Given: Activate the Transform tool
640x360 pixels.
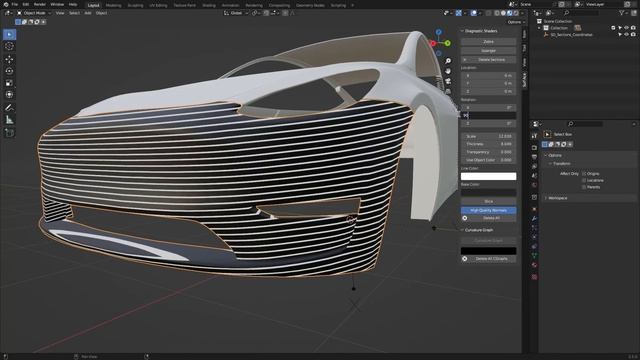Looking at the screenshot, I should coord(9,95).
